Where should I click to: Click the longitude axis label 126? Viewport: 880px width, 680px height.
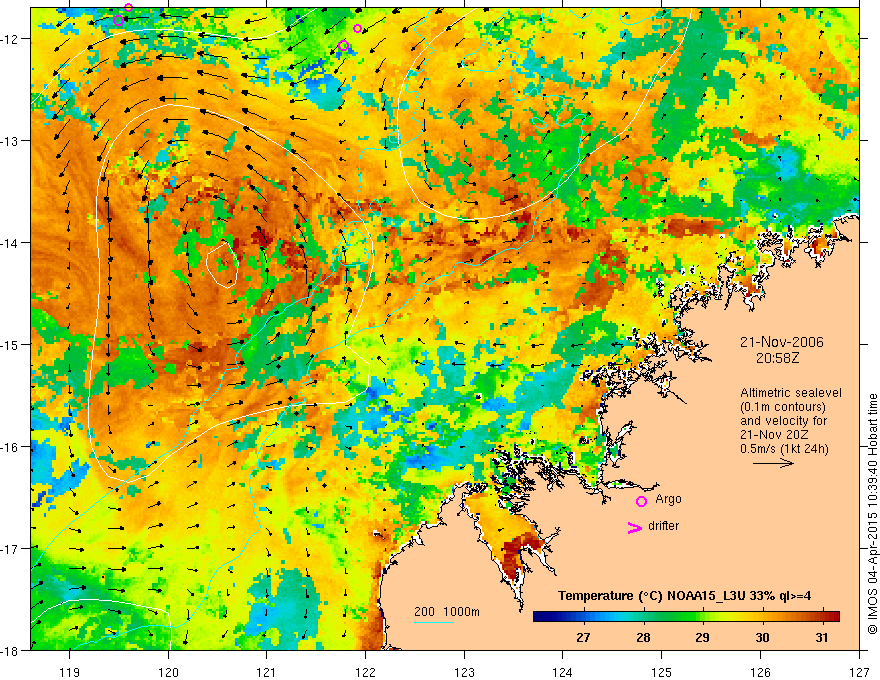[x=760, y=672]
